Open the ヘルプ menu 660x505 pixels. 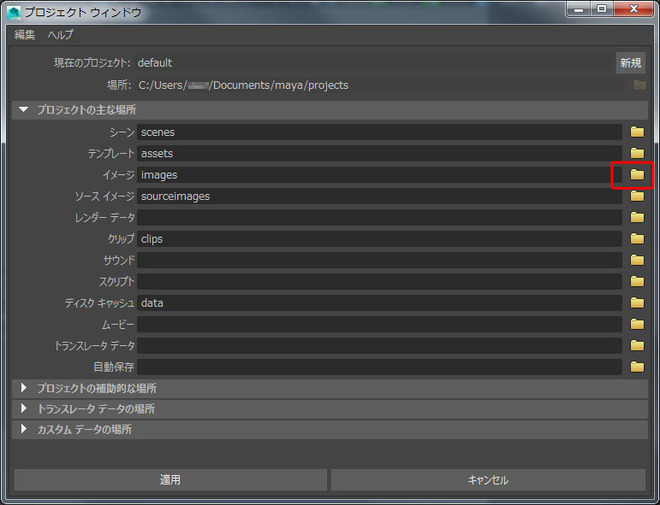pos(60,35)
